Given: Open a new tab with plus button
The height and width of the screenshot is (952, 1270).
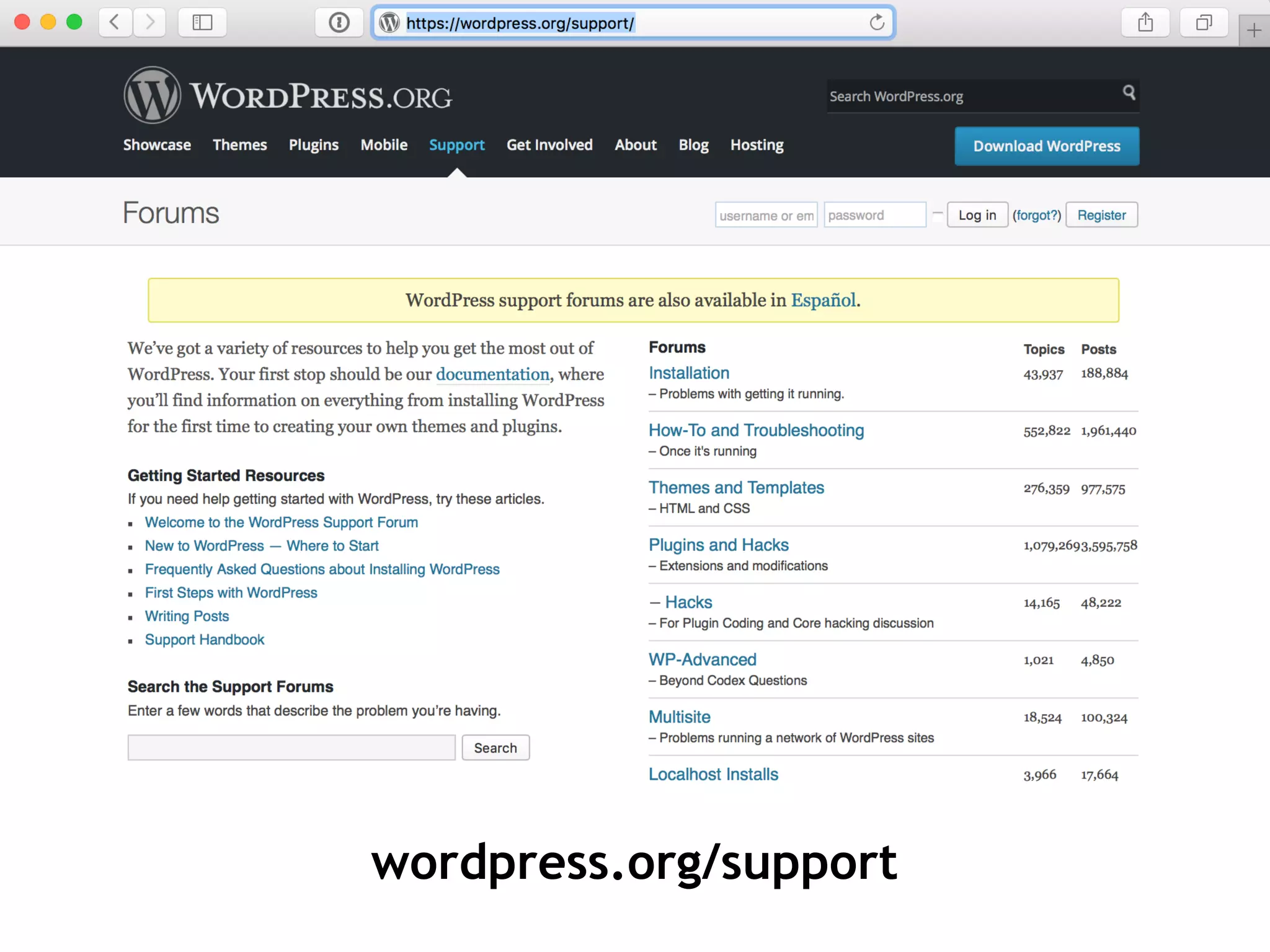Looking at the screenshot, I should pyautogui.click(x=1254, y=30).
